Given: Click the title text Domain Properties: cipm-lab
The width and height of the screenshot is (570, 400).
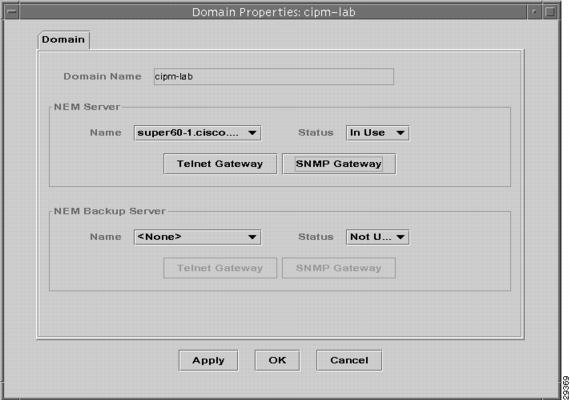Looking at the screenshot, I should [x=273, y=12].
